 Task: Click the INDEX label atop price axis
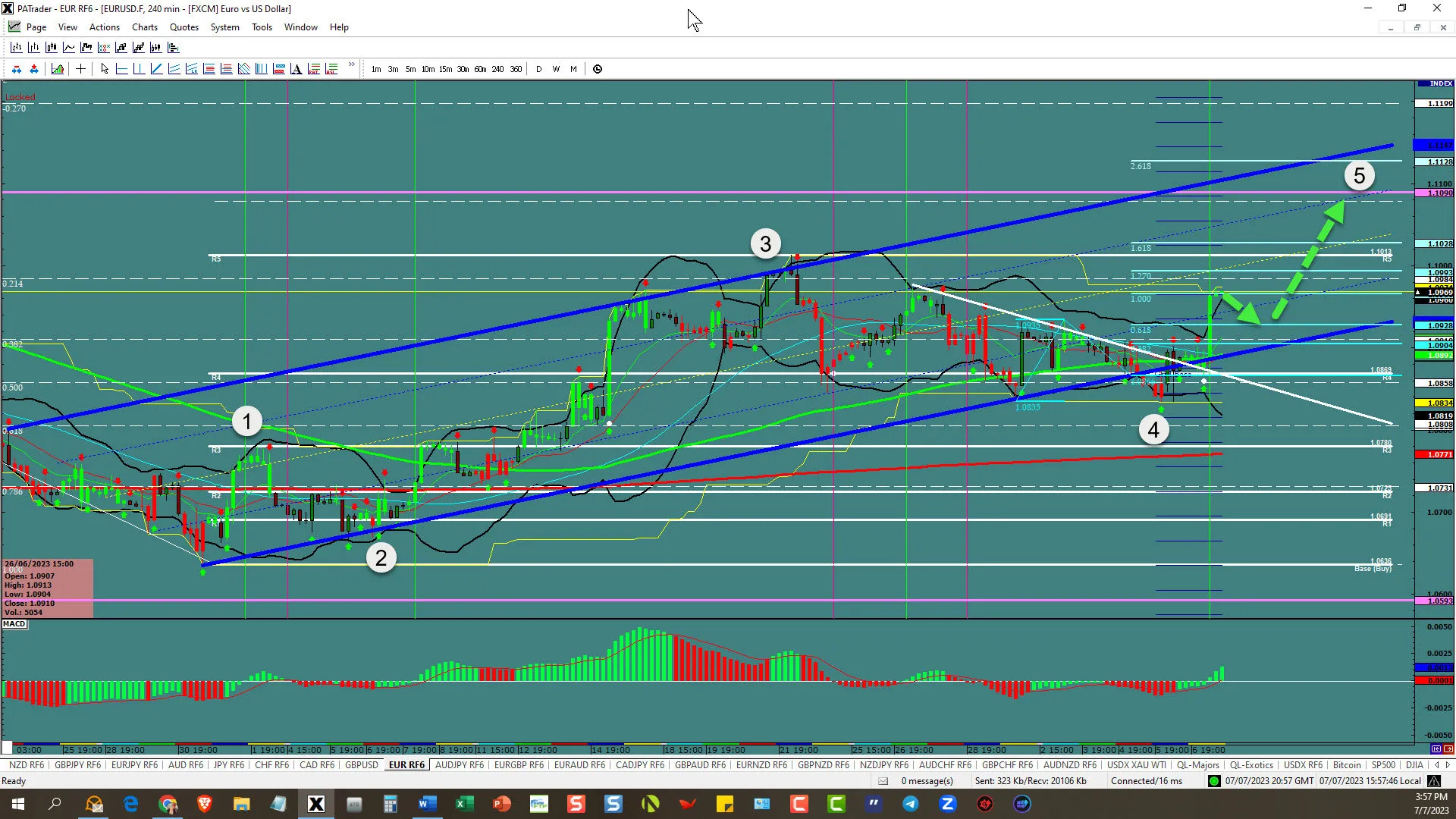pyautogui.click(x=1435, y=83)
